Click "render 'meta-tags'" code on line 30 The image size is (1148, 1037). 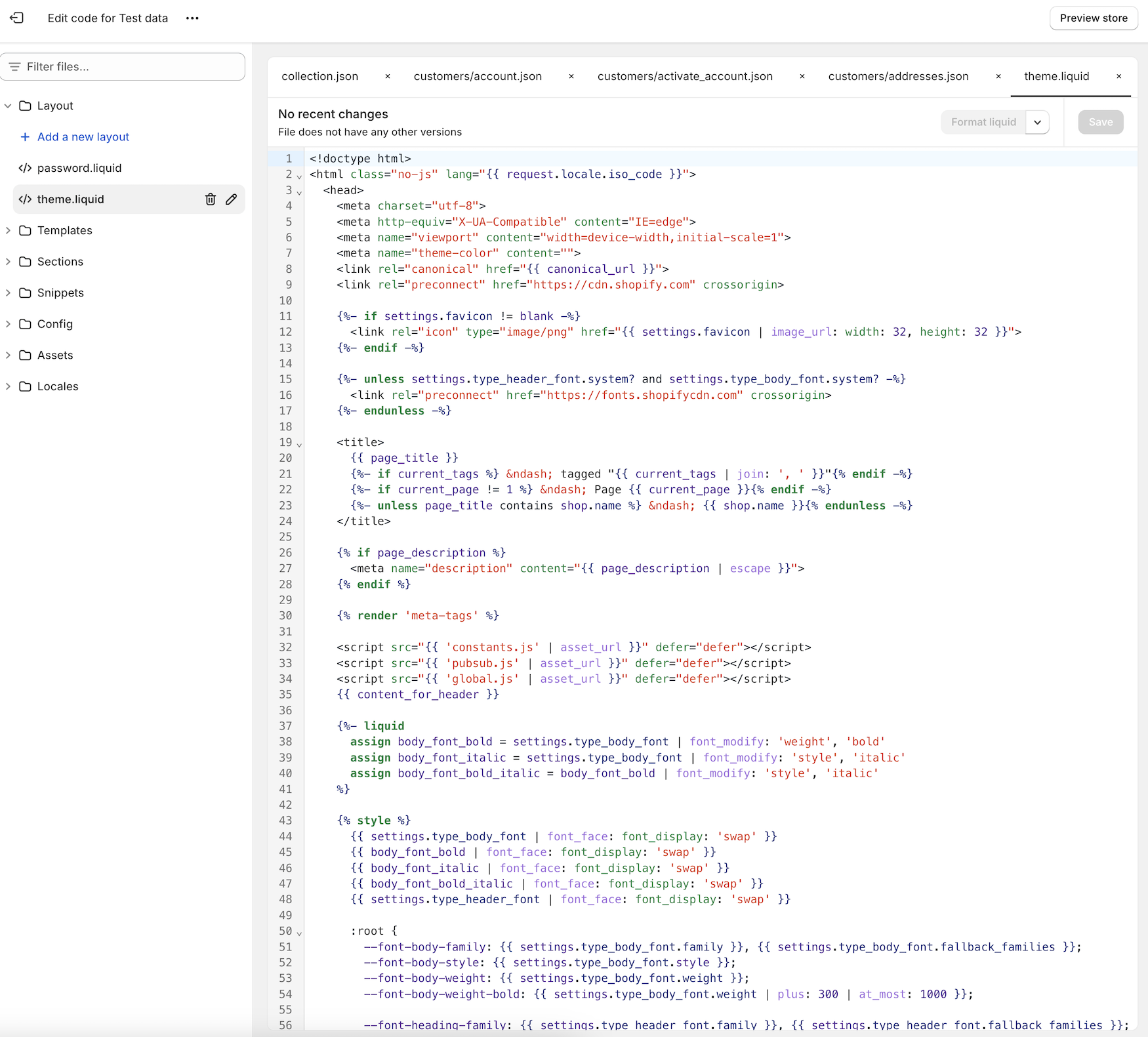click(x=418, y=616)
